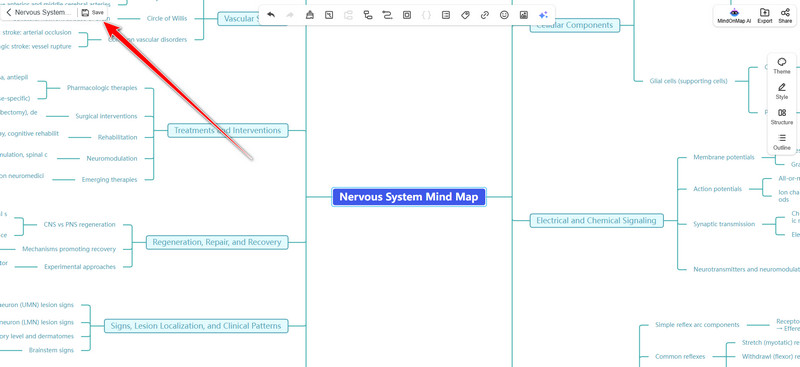800x367 pixels.
Task: Save the mind map with the Save button
Action: point(92,12)
